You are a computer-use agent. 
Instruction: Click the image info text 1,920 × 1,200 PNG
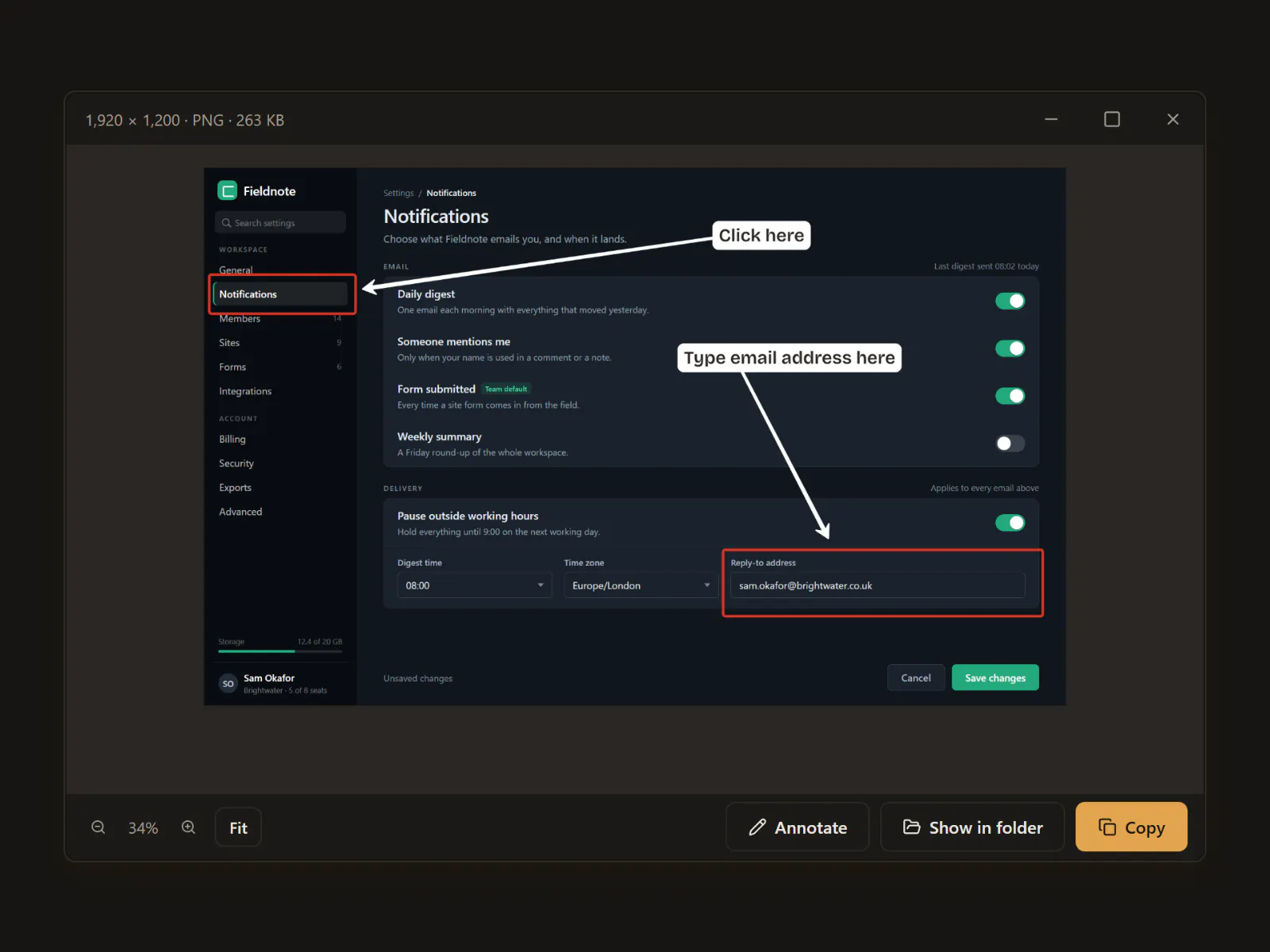pyautogui.click(x=185, y=121)
